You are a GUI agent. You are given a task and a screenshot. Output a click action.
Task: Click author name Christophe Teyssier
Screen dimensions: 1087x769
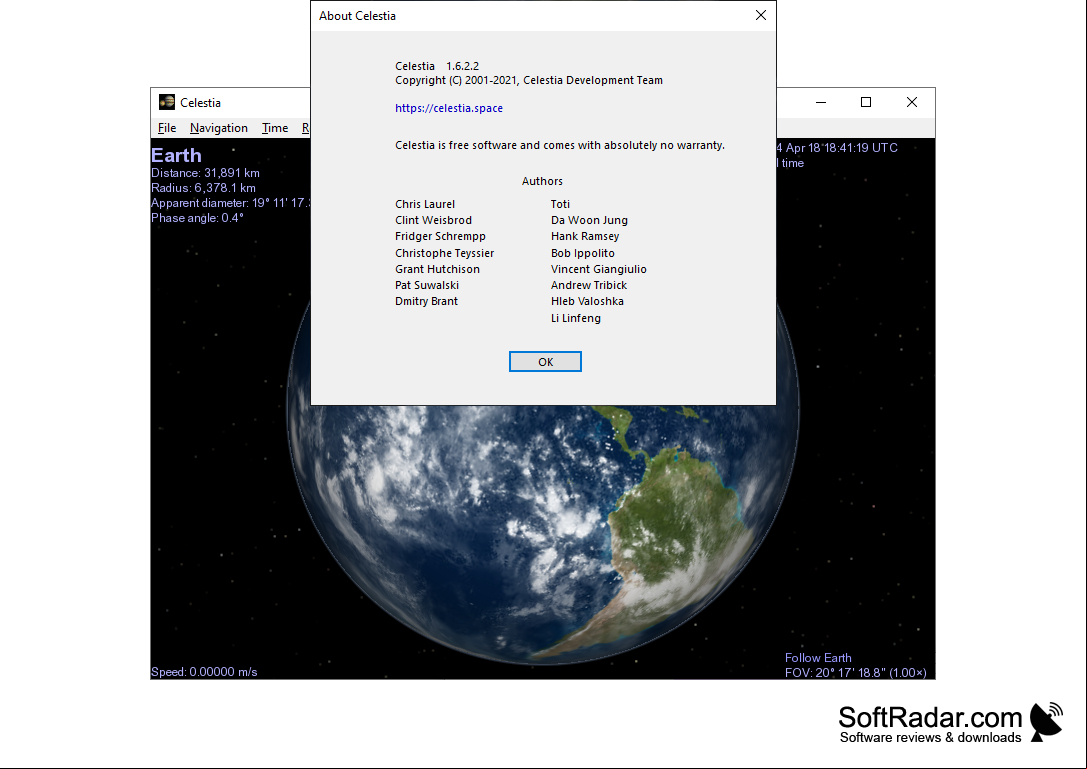pos(444,253)
